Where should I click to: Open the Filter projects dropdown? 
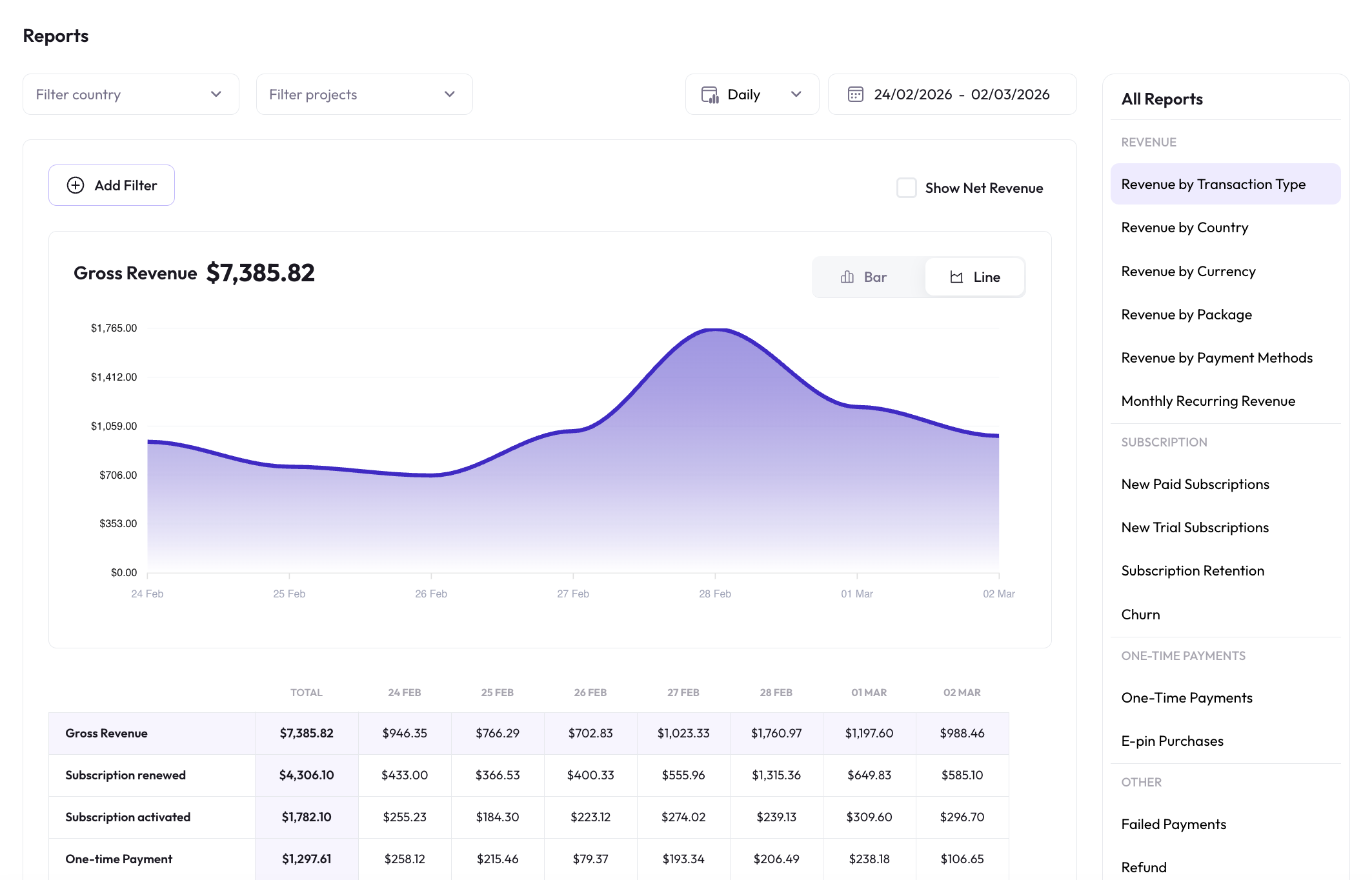click(364, 94)
